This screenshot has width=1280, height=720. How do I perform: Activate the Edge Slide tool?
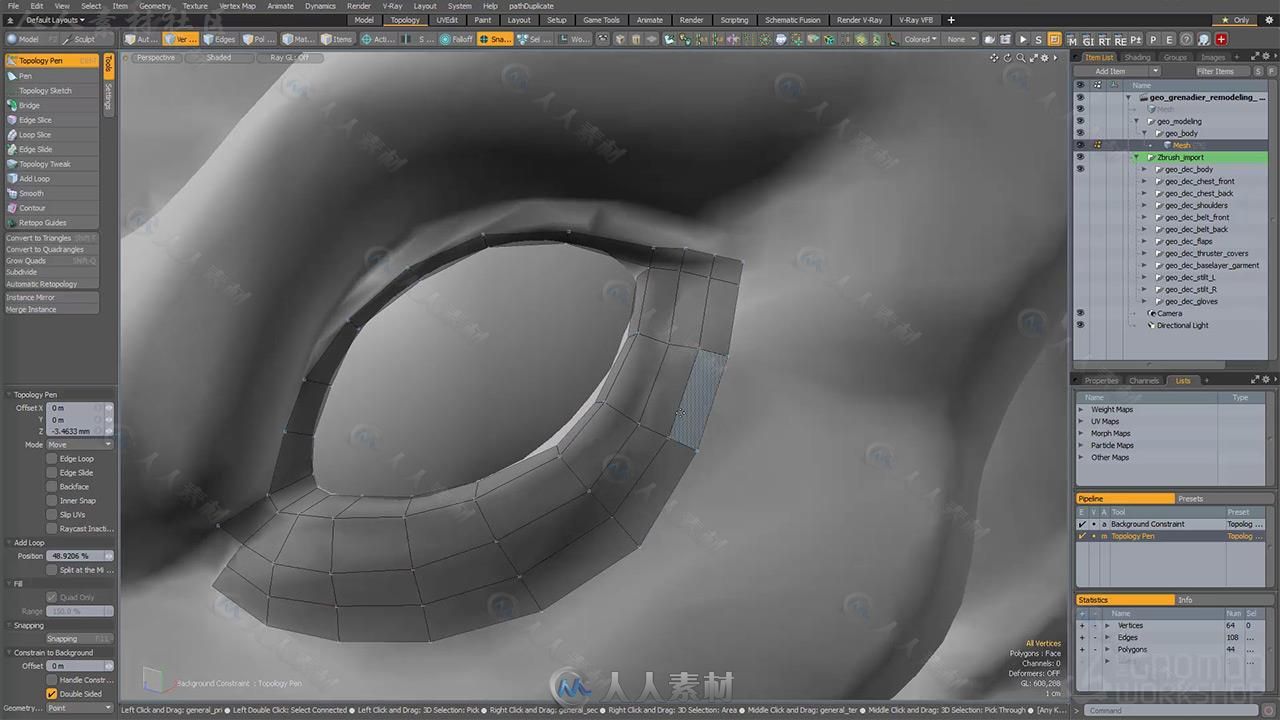pyautogui.click(x=52, y=149)
